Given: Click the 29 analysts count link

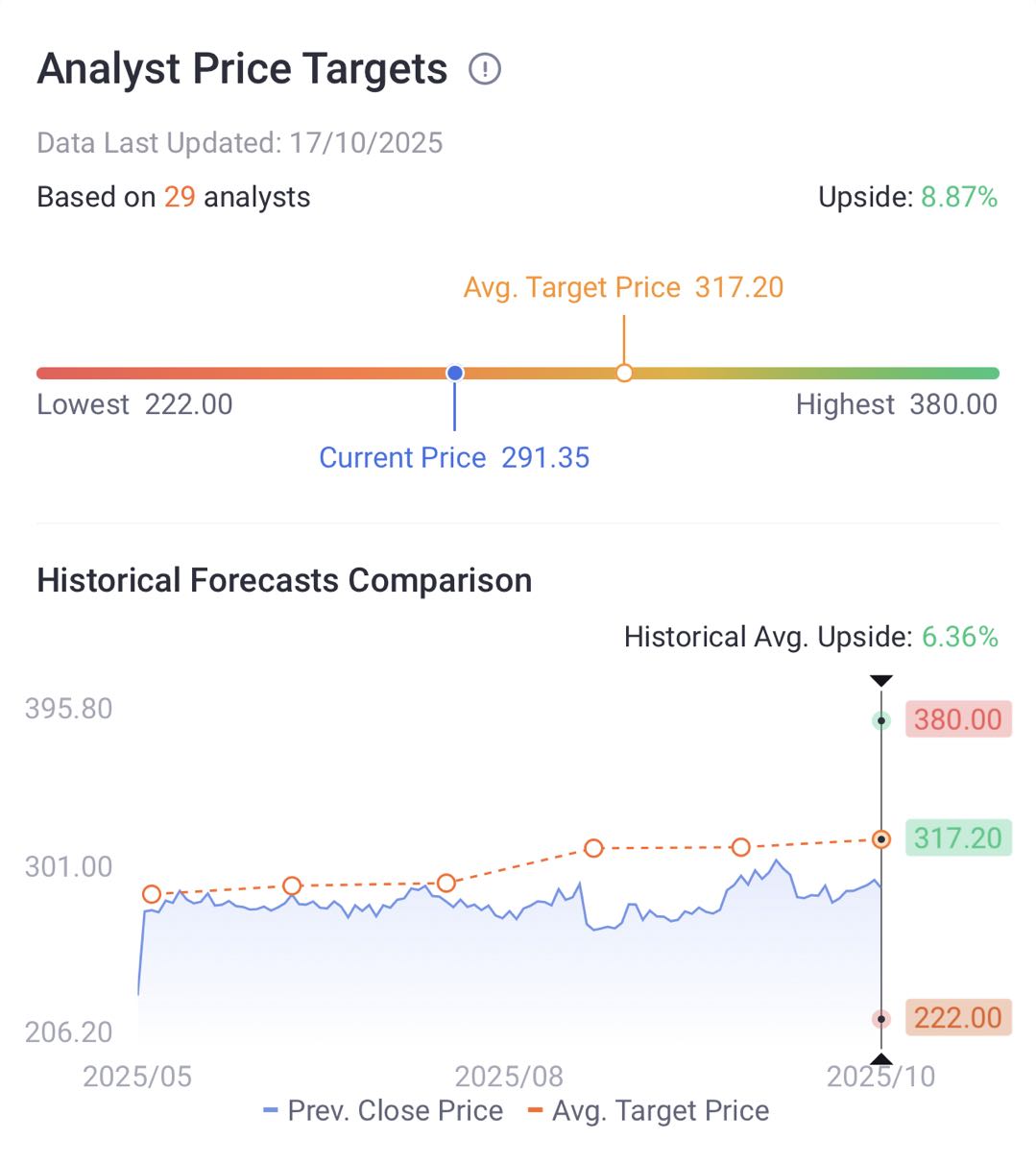Looking at the screenshot, I should point(180,197).
